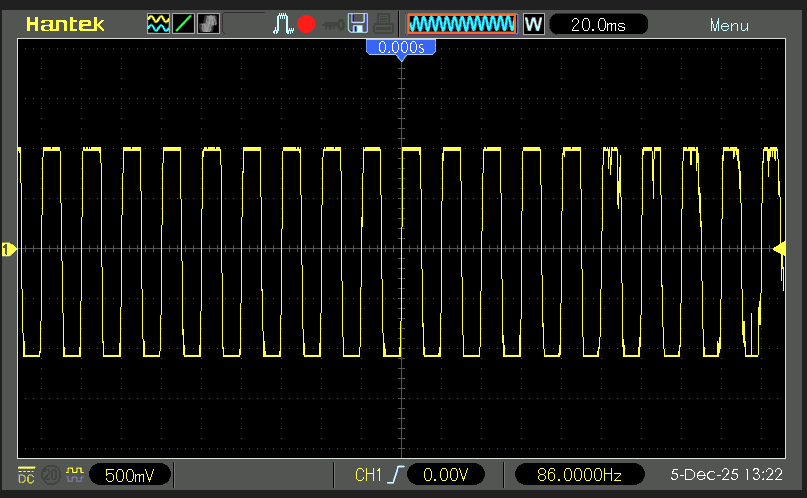
Task: Select the 500mV vertical scale readout
Action: tap(130, 474)
